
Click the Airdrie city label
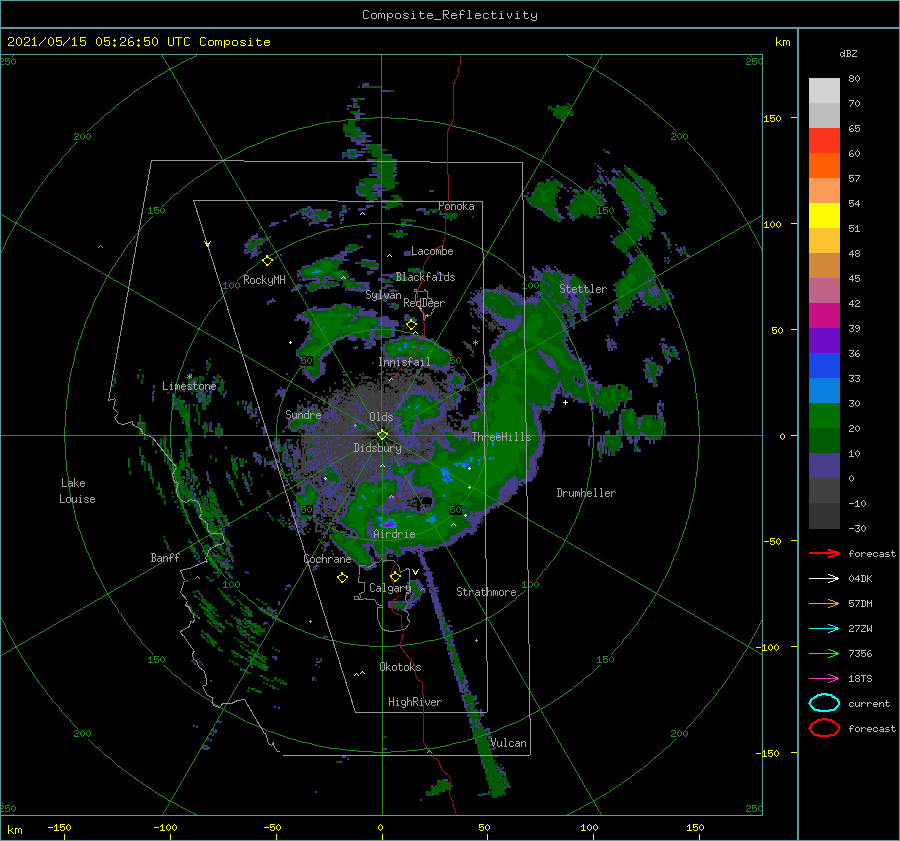[x=394, y=534]
